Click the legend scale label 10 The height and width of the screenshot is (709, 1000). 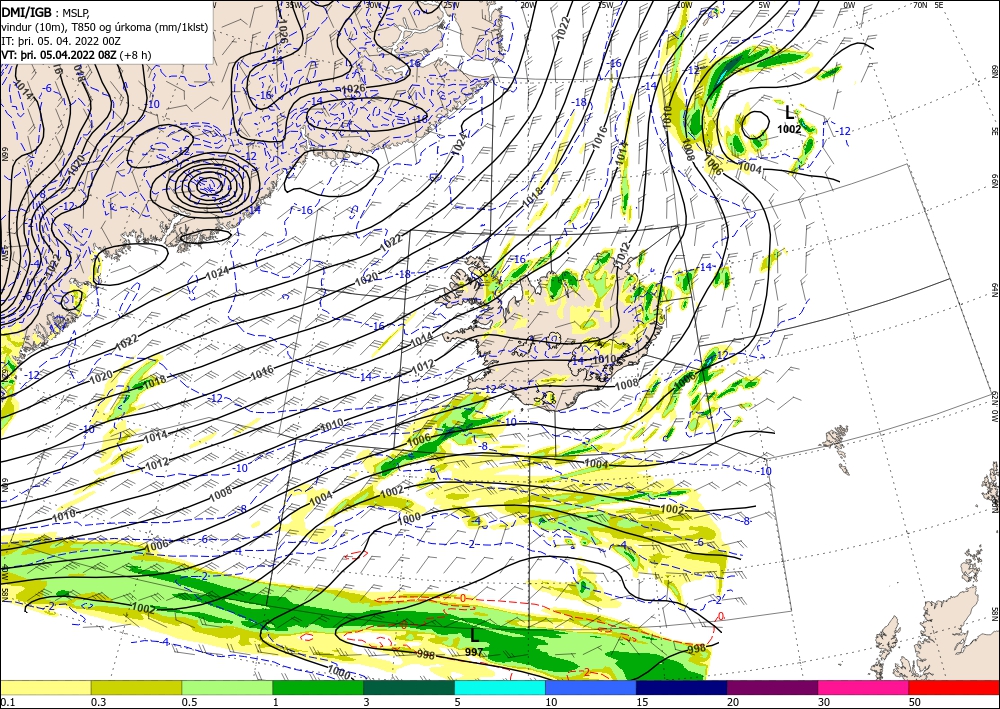tap(551, 702)
